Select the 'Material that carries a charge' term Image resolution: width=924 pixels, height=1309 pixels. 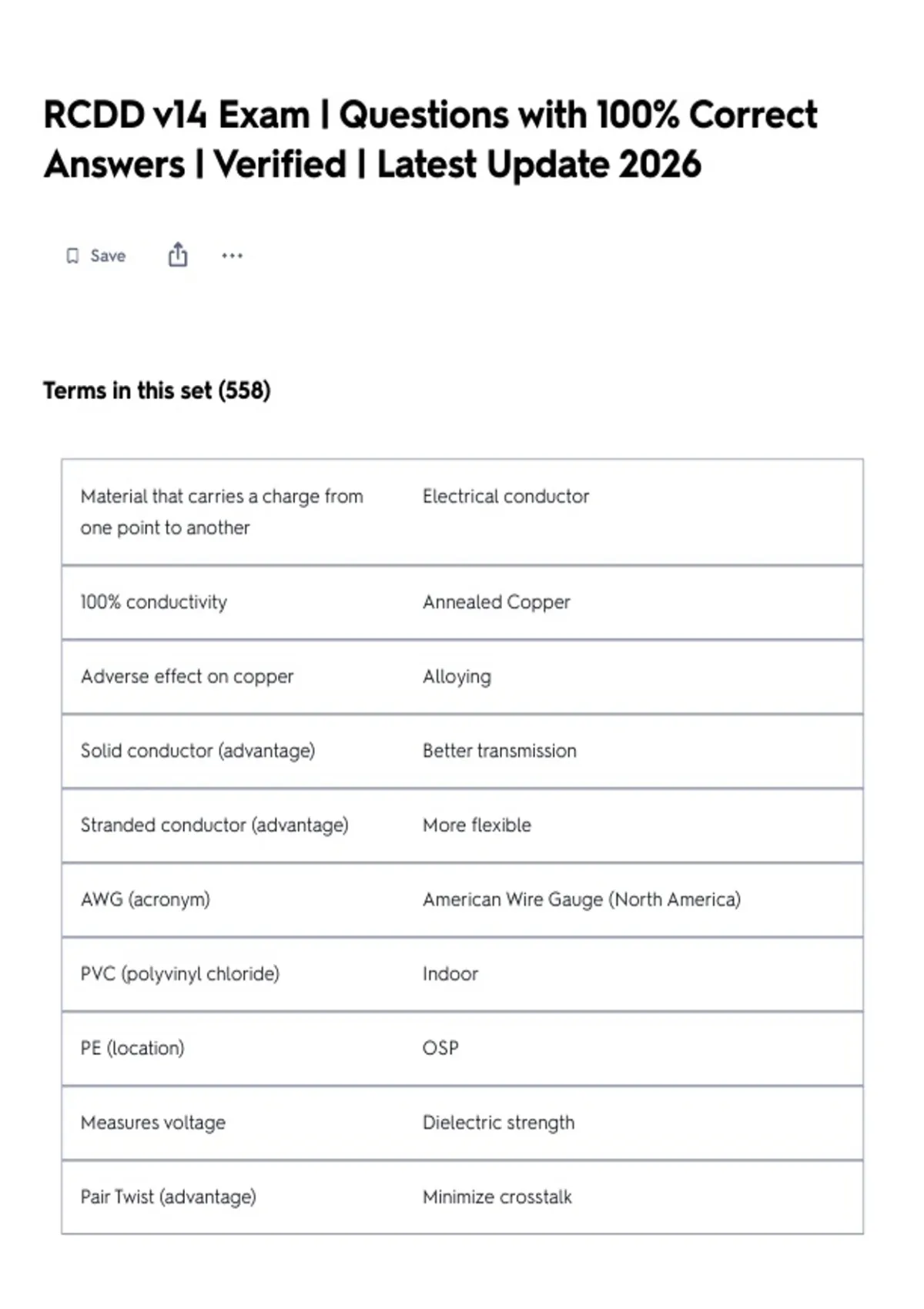(x=222, y=512)
